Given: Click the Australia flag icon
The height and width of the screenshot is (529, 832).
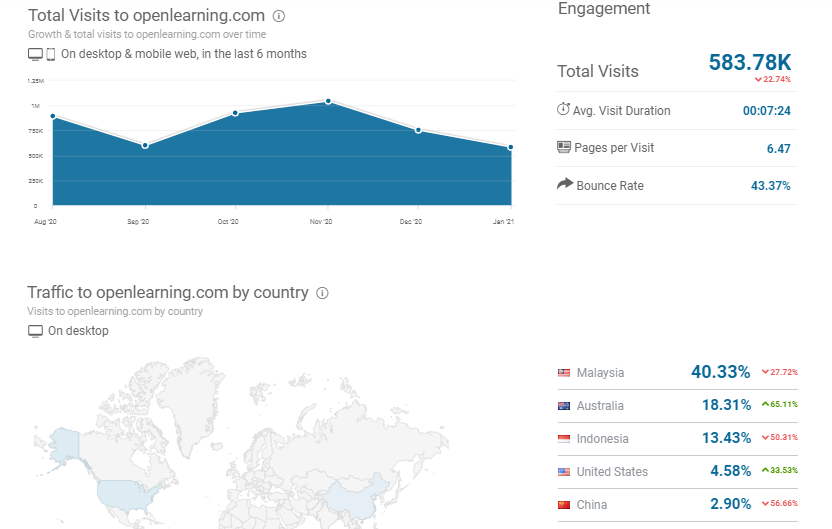Looking at the screenshot, I should (x=564, y=406).
